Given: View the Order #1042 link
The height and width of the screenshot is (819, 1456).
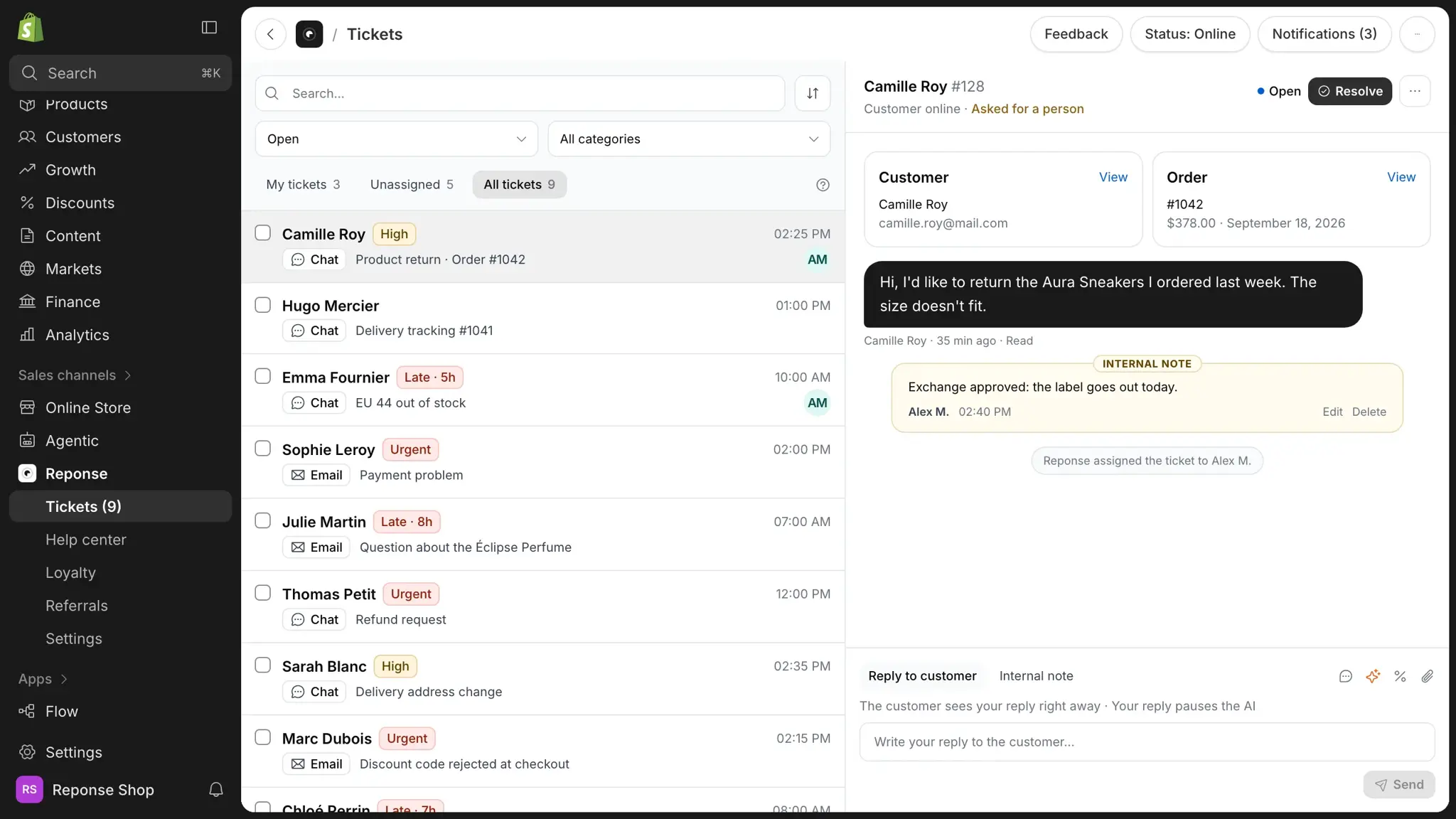Looking at the screenshot, I should 1401,177.
